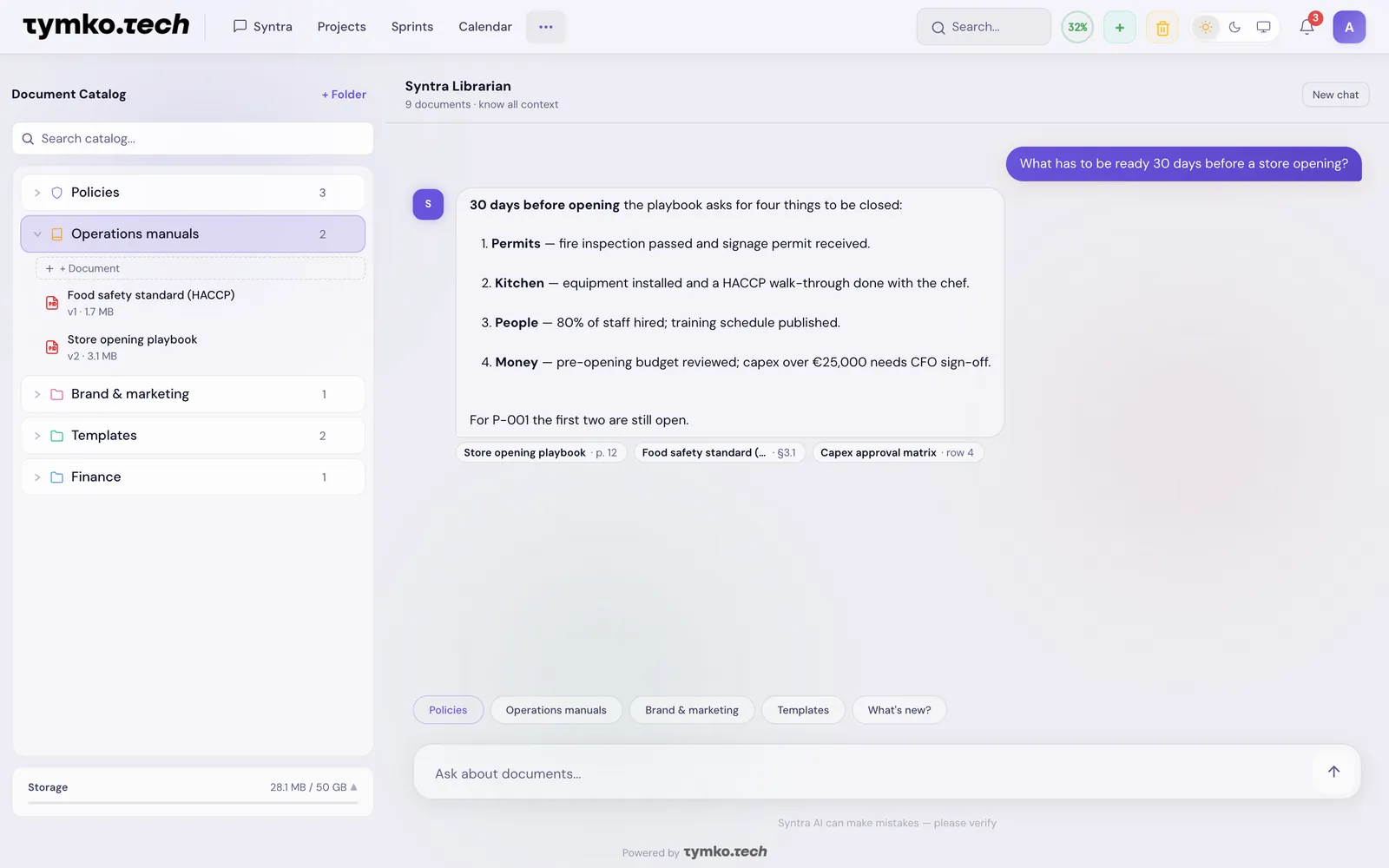This screenshot has width=1389, height=868.
Task: Expand the Templates folder chevron
Action: (37, 436)
